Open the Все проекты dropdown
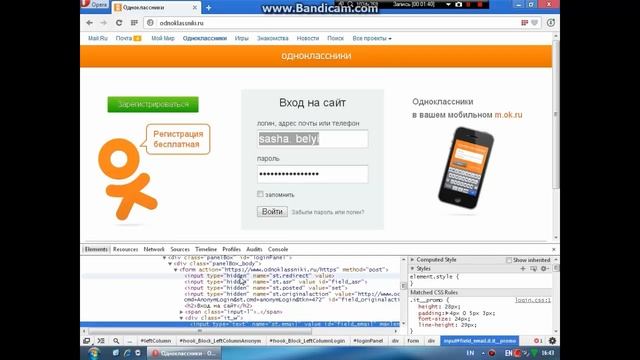This screenshot has width=640, height=360. (x=372, y=38)
